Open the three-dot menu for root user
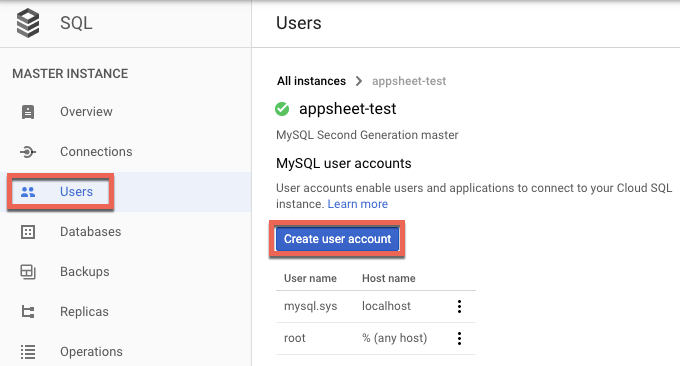 coord(459,338)
